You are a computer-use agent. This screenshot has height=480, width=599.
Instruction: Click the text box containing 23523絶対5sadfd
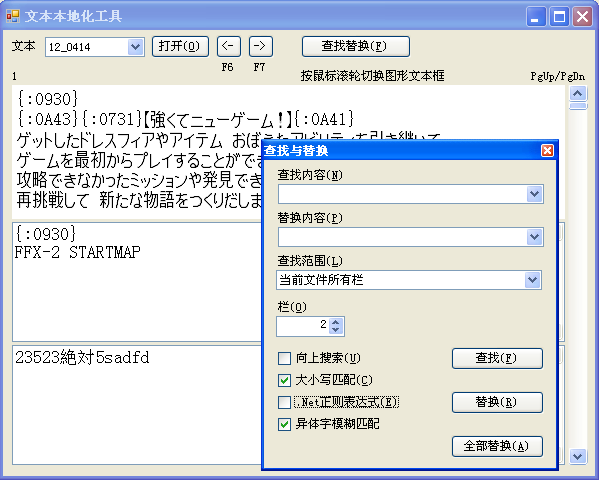pos(138,405)
